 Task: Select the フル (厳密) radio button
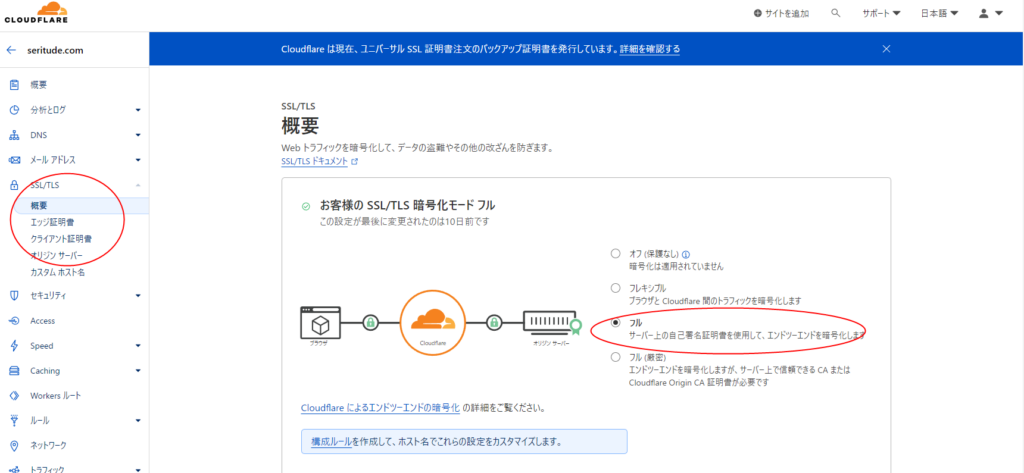click(x=615, y=357)
